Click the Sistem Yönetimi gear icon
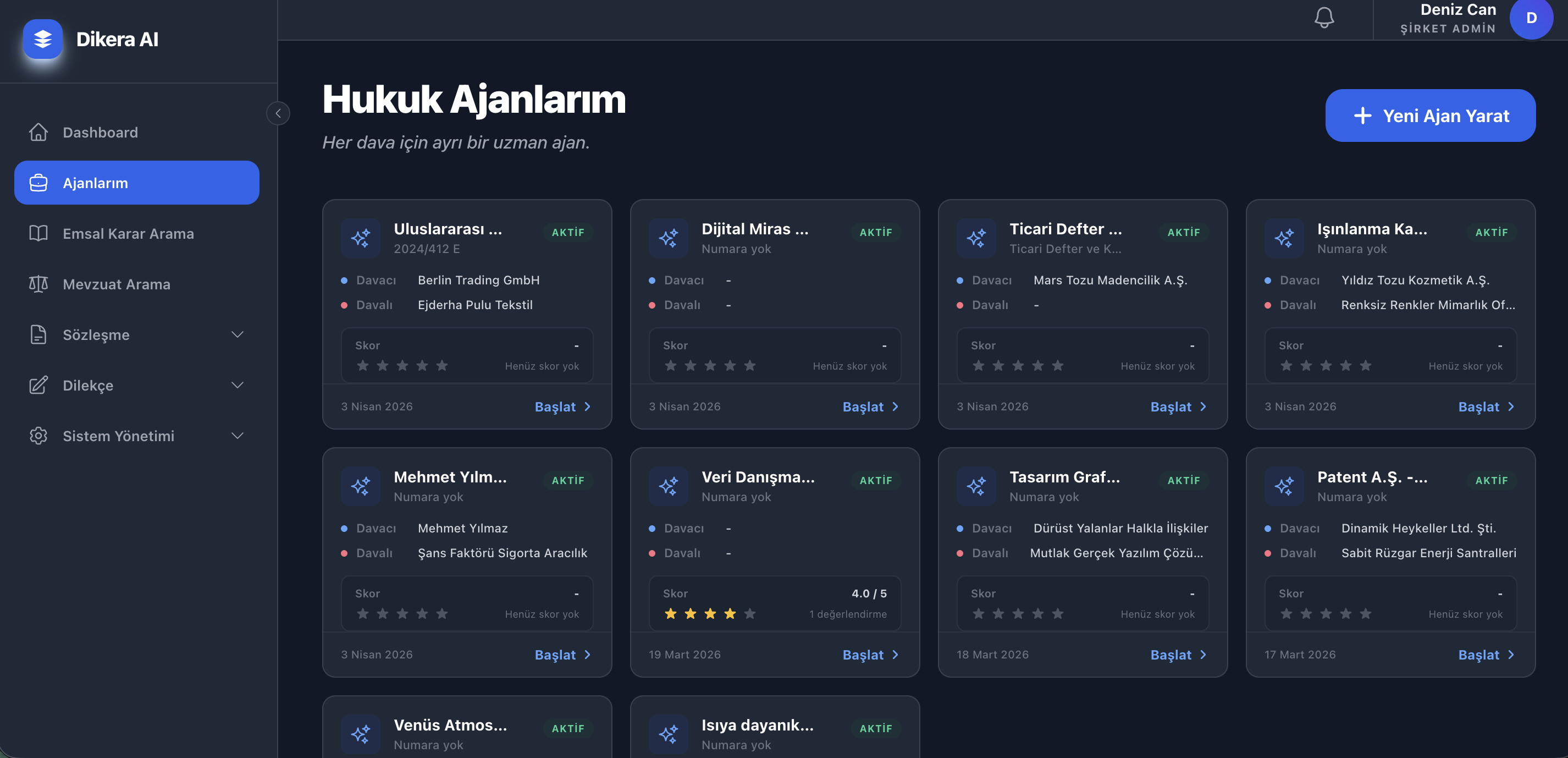 [38, 436]
